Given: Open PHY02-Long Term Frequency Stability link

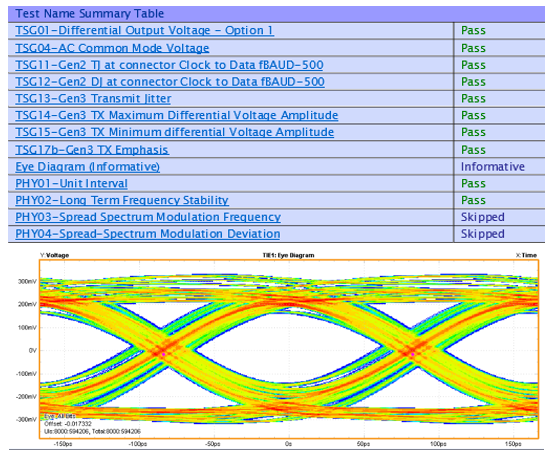Looking at the screenshot, I should [122, 200].
